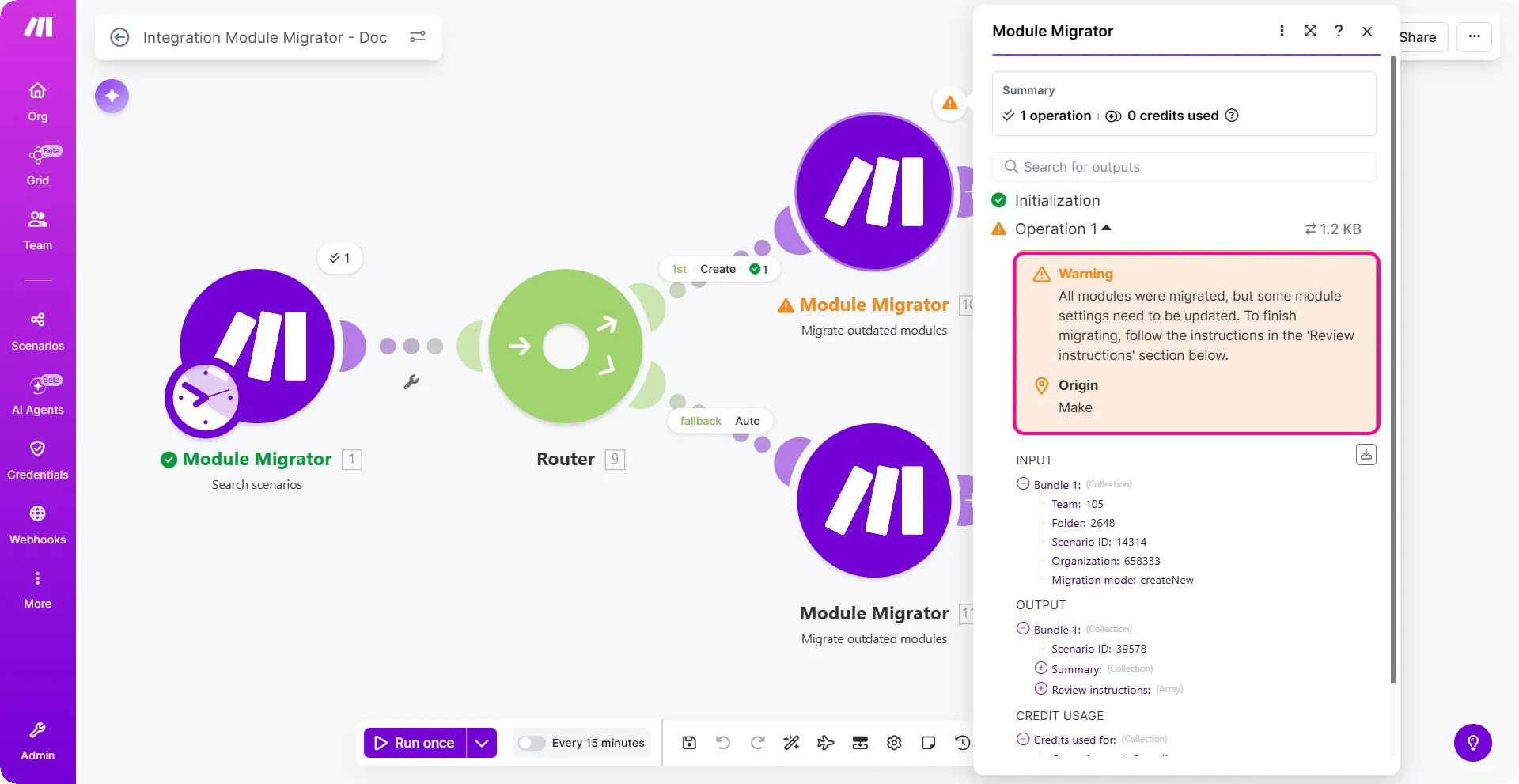Image resolution: width=1519 pixels, height=784 pixels.
Task: Click the Make logo in the sidebar
Action: pyautogui.click(x=38, y=27)
